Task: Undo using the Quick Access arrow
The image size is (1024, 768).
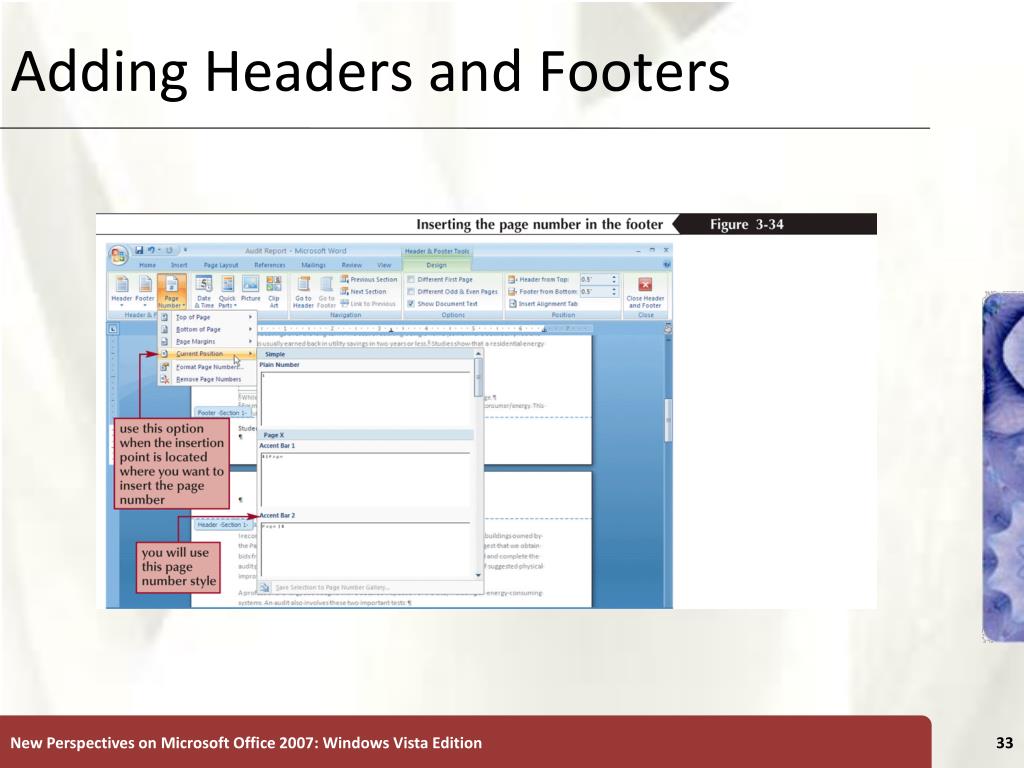Action: click(x=152, y=250)
